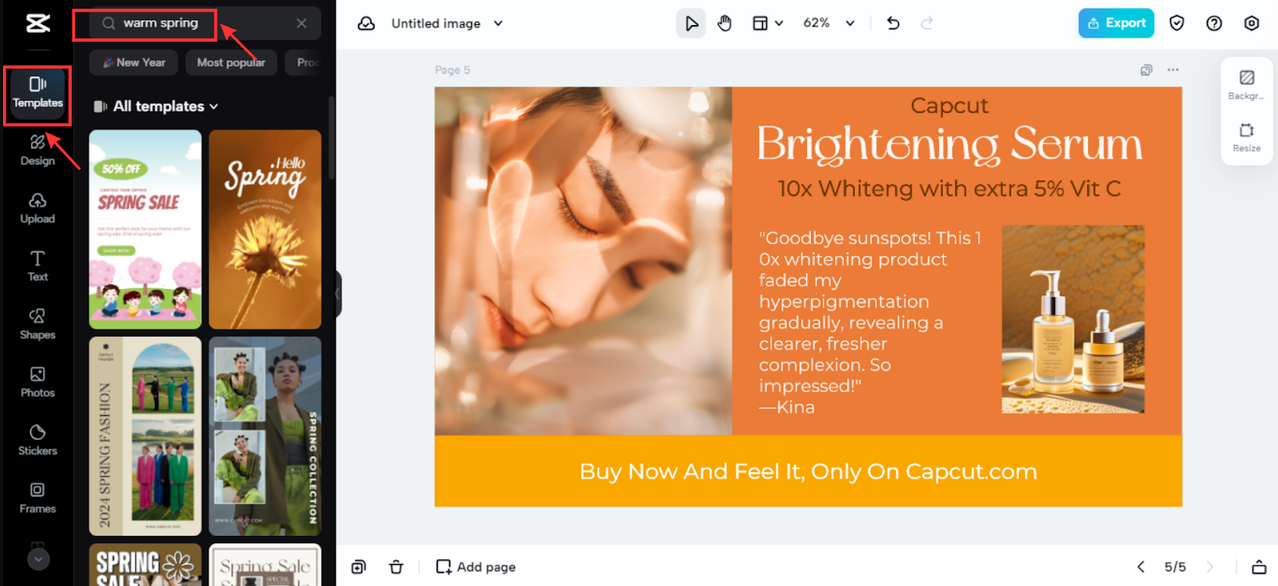The height and width of the screenshot is (586, 1278).
Task: Select the hand pan tool
Action: (x=724, y=23)
